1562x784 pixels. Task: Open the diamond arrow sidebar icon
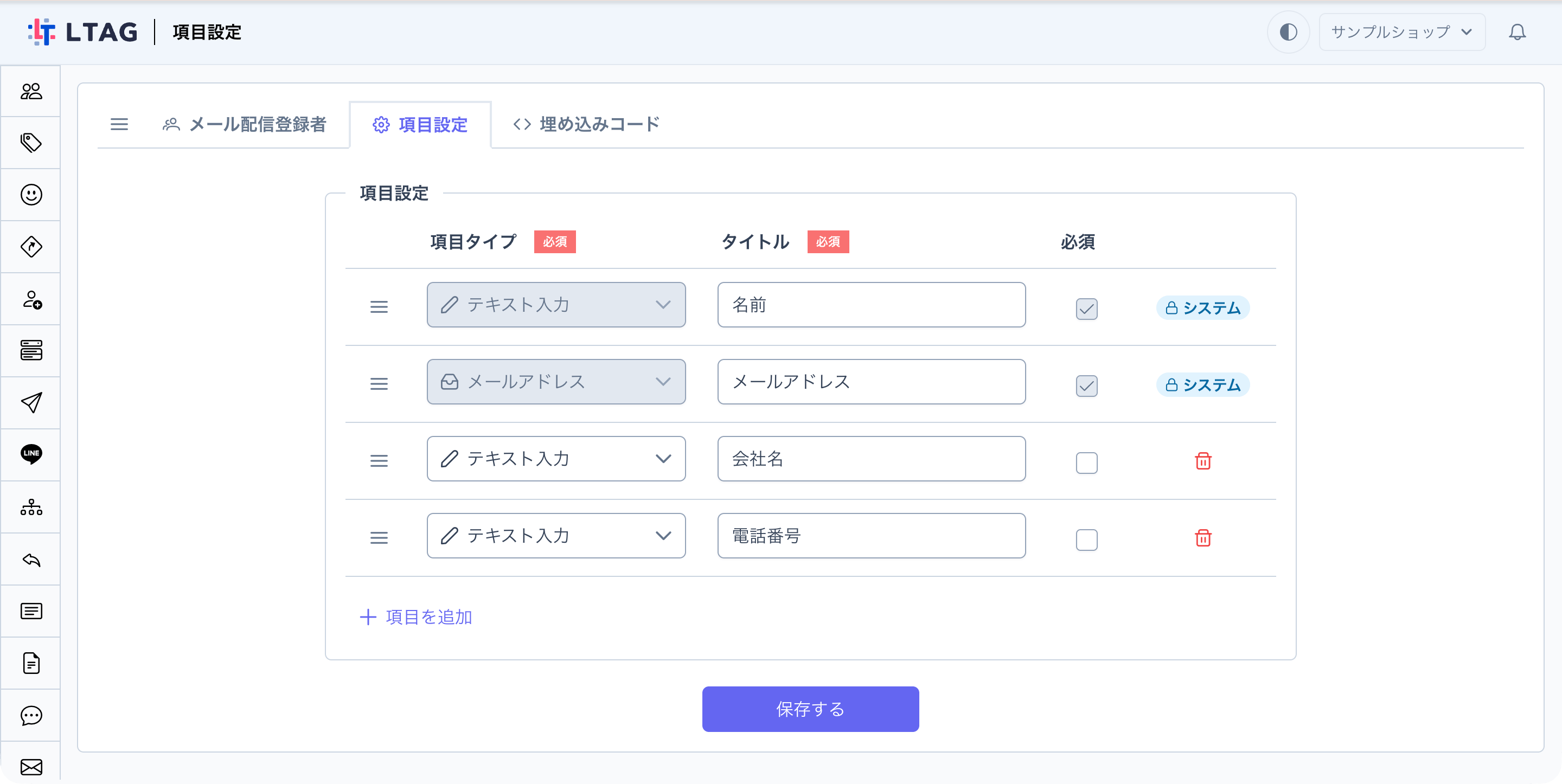click(31, 247)
